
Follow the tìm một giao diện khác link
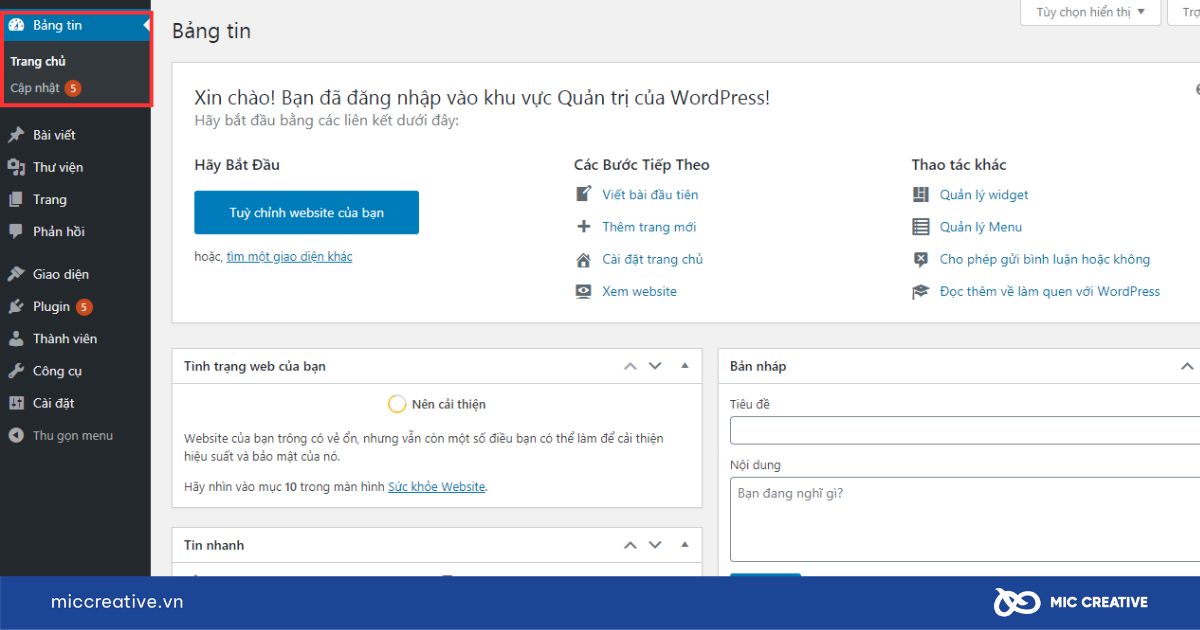point(289,257)
